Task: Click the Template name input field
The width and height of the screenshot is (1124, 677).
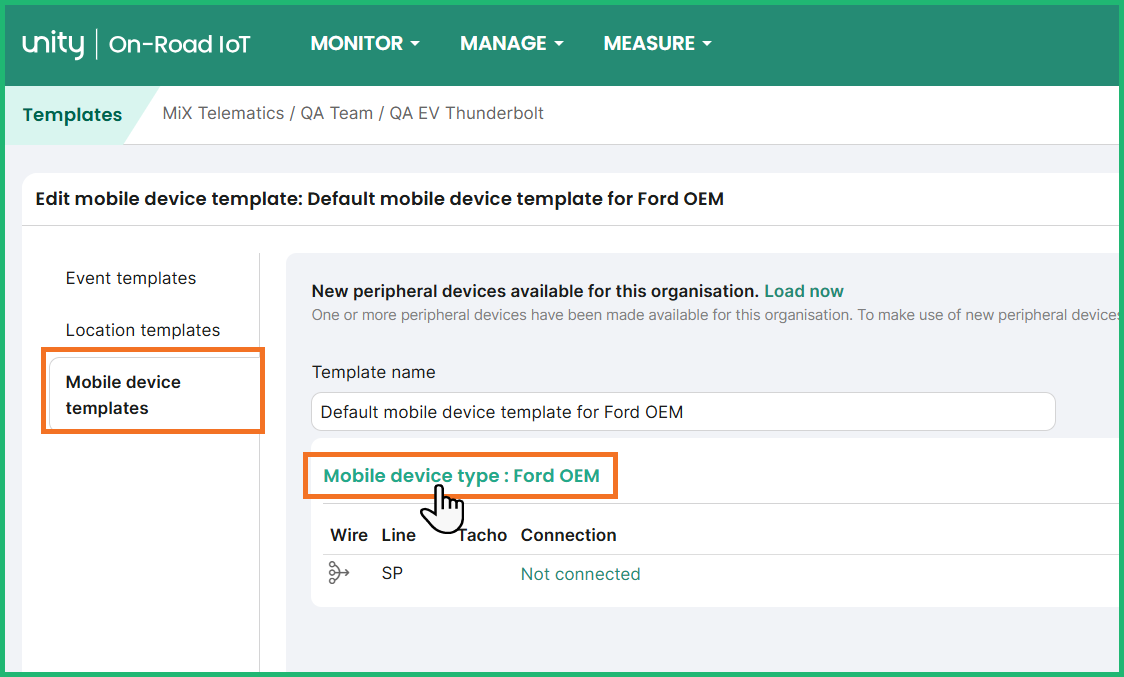Action: pyautogui.click(x=683, y=411)
